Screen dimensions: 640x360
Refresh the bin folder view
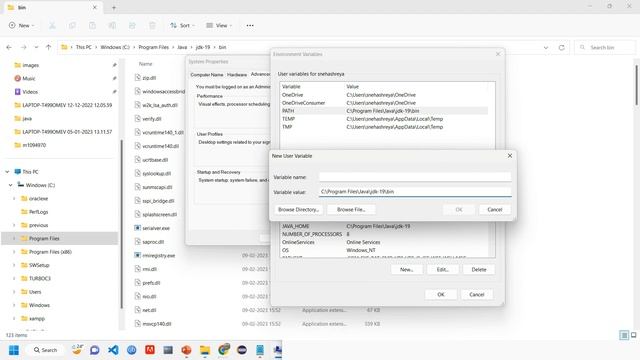[x=562, y=47]
